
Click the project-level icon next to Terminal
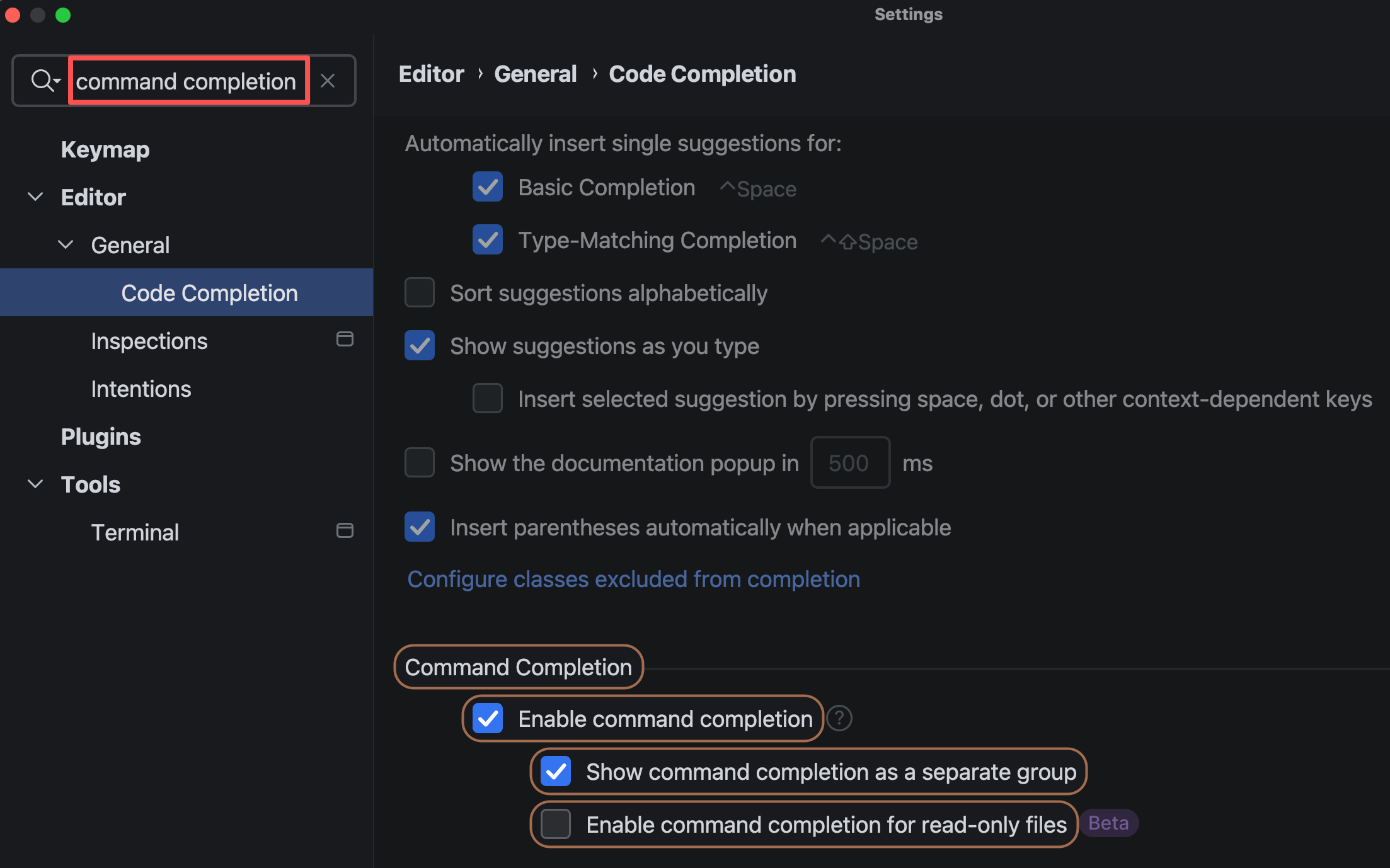(345, 531)
